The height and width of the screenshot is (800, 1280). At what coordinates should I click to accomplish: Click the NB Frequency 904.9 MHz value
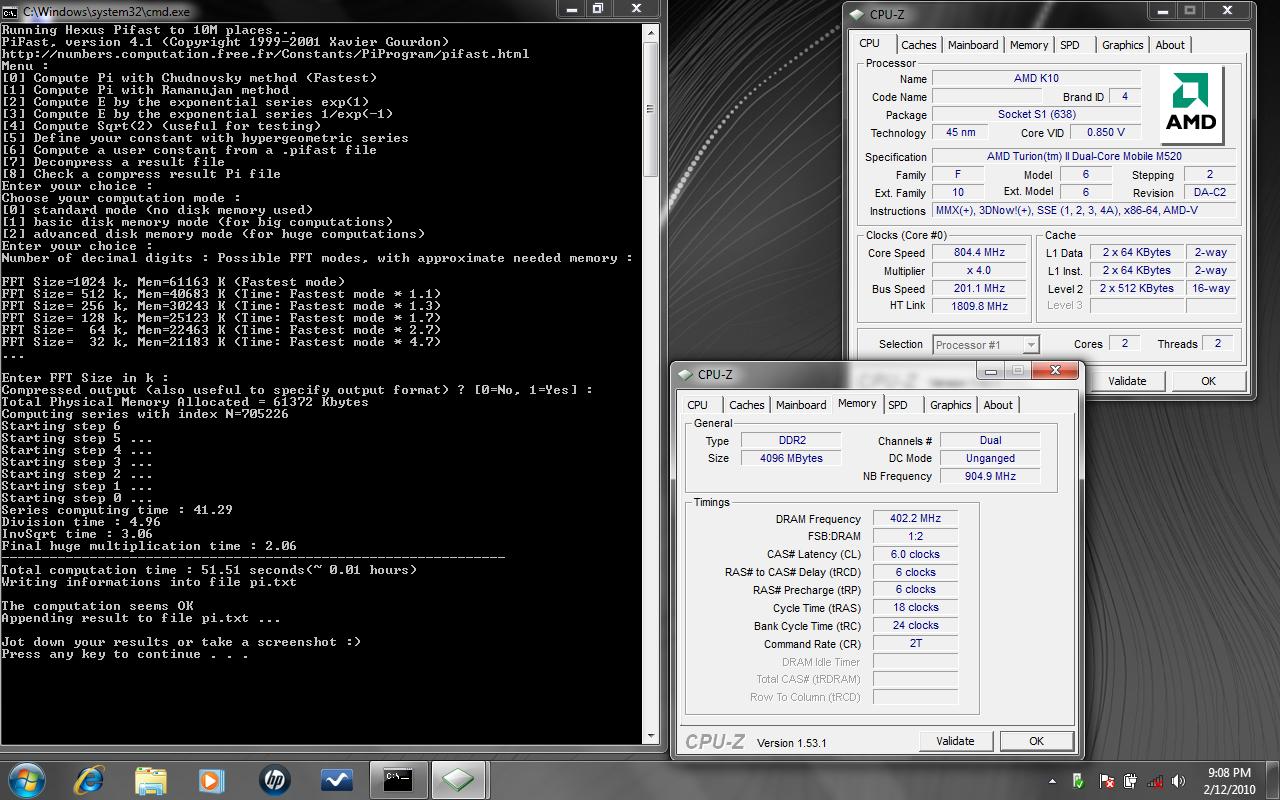990,476
